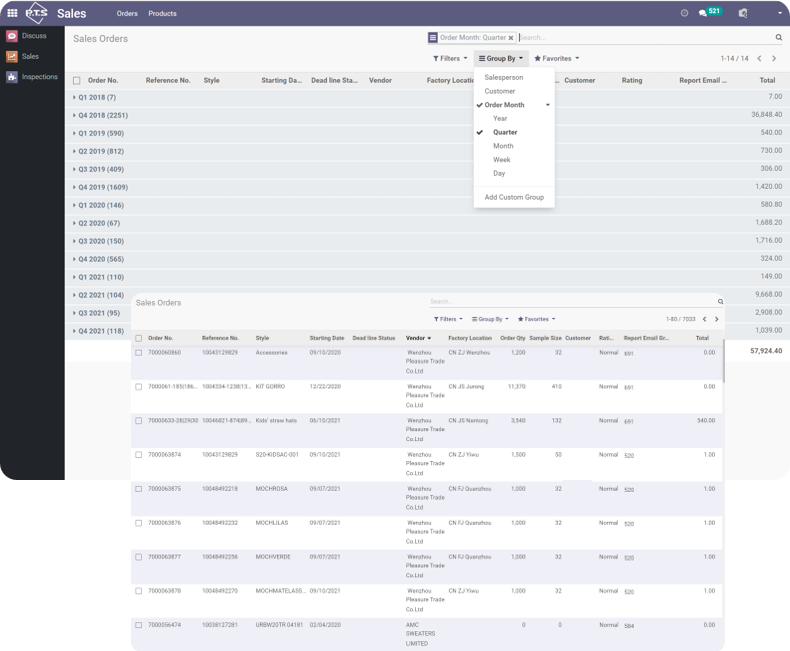
Task: Select the checkbox for Kids' straw hats order
Action: (139, 420)
